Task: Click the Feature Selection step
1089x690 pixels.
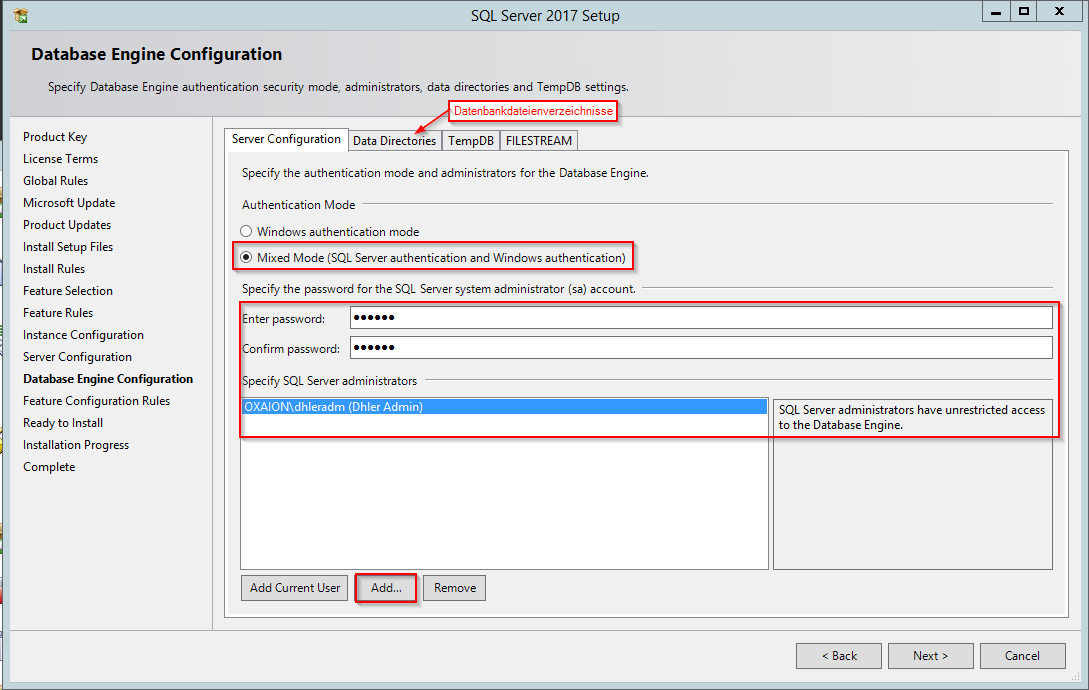Action: [x=68, y=291]
